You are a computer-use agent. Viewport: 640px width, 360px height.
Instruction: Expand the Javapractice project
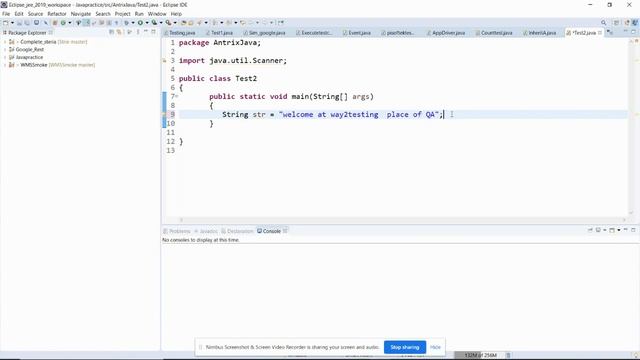point(5,57)
